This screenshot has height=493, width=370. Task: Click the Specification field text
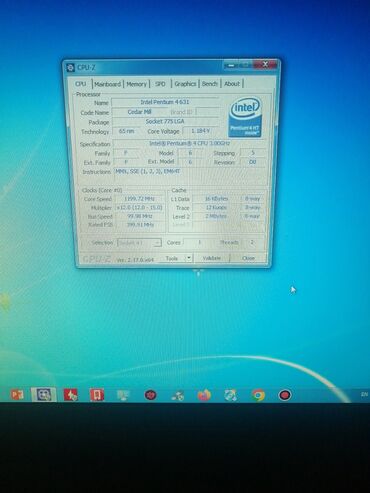(x=189, y=143)
